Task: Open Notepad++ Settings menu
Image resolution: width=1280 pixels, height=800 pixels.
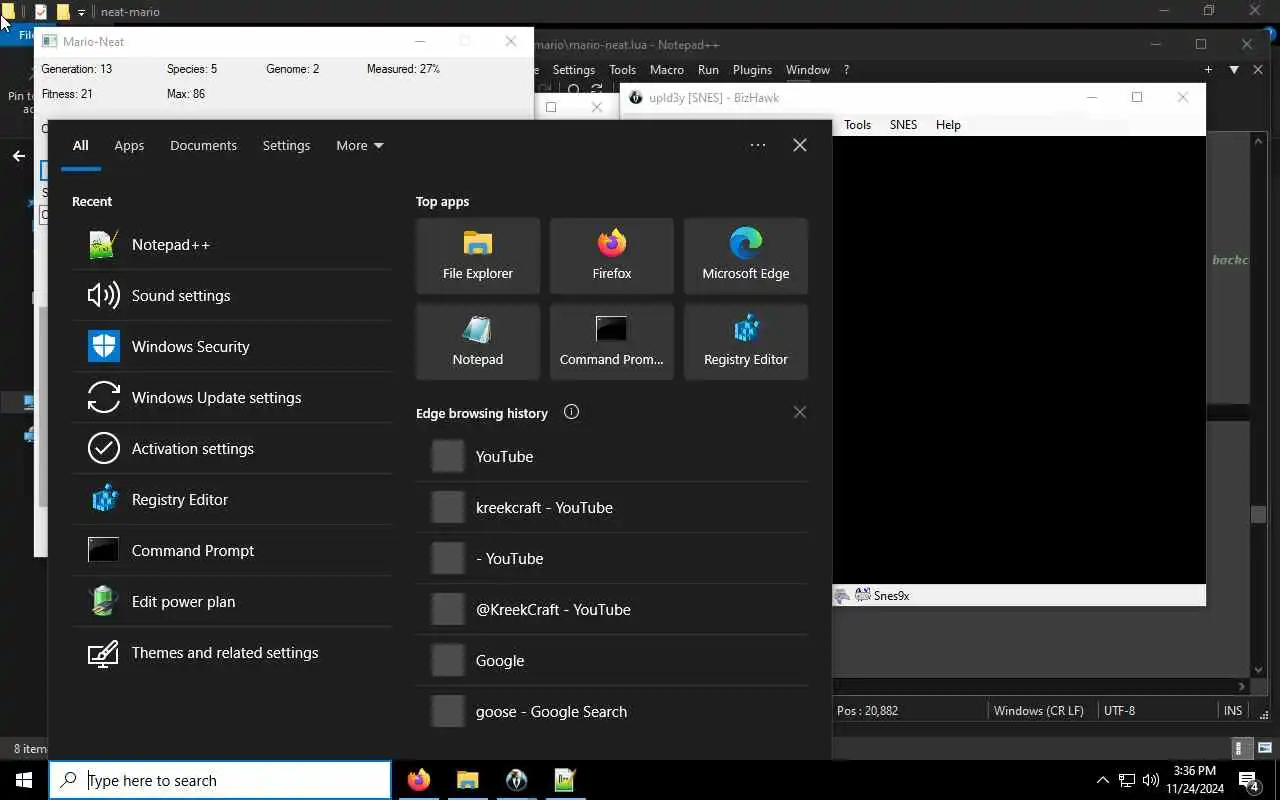Action: tap(574, 70)
